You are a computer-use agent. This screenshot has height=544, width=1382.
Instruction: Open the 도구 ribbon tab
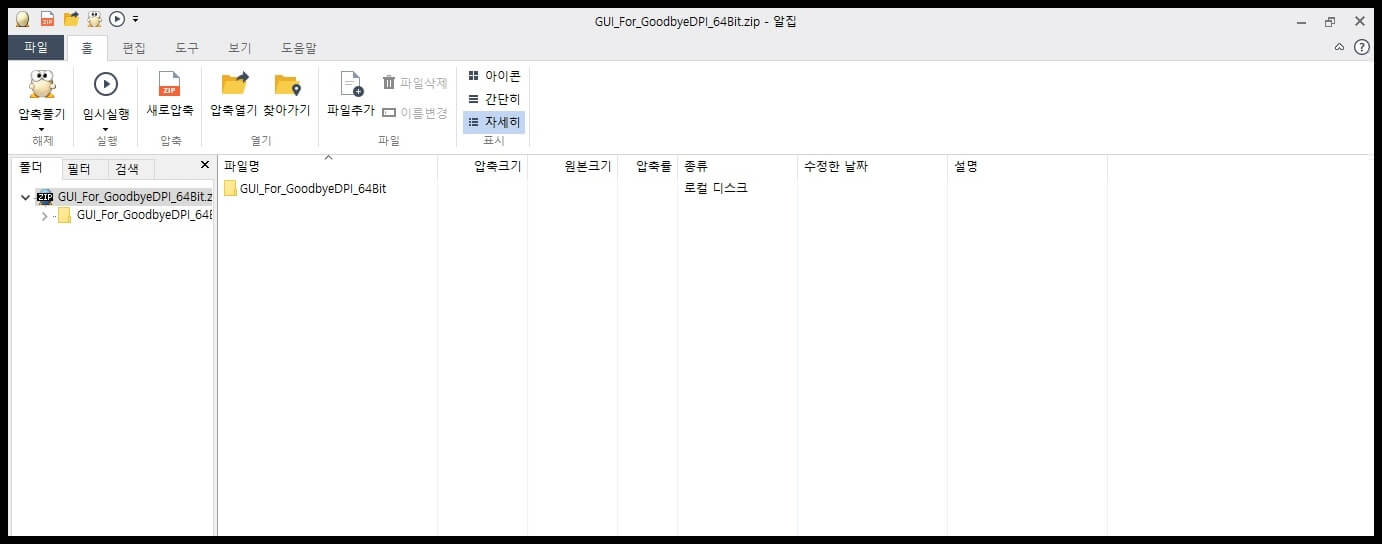coord(187,47)
